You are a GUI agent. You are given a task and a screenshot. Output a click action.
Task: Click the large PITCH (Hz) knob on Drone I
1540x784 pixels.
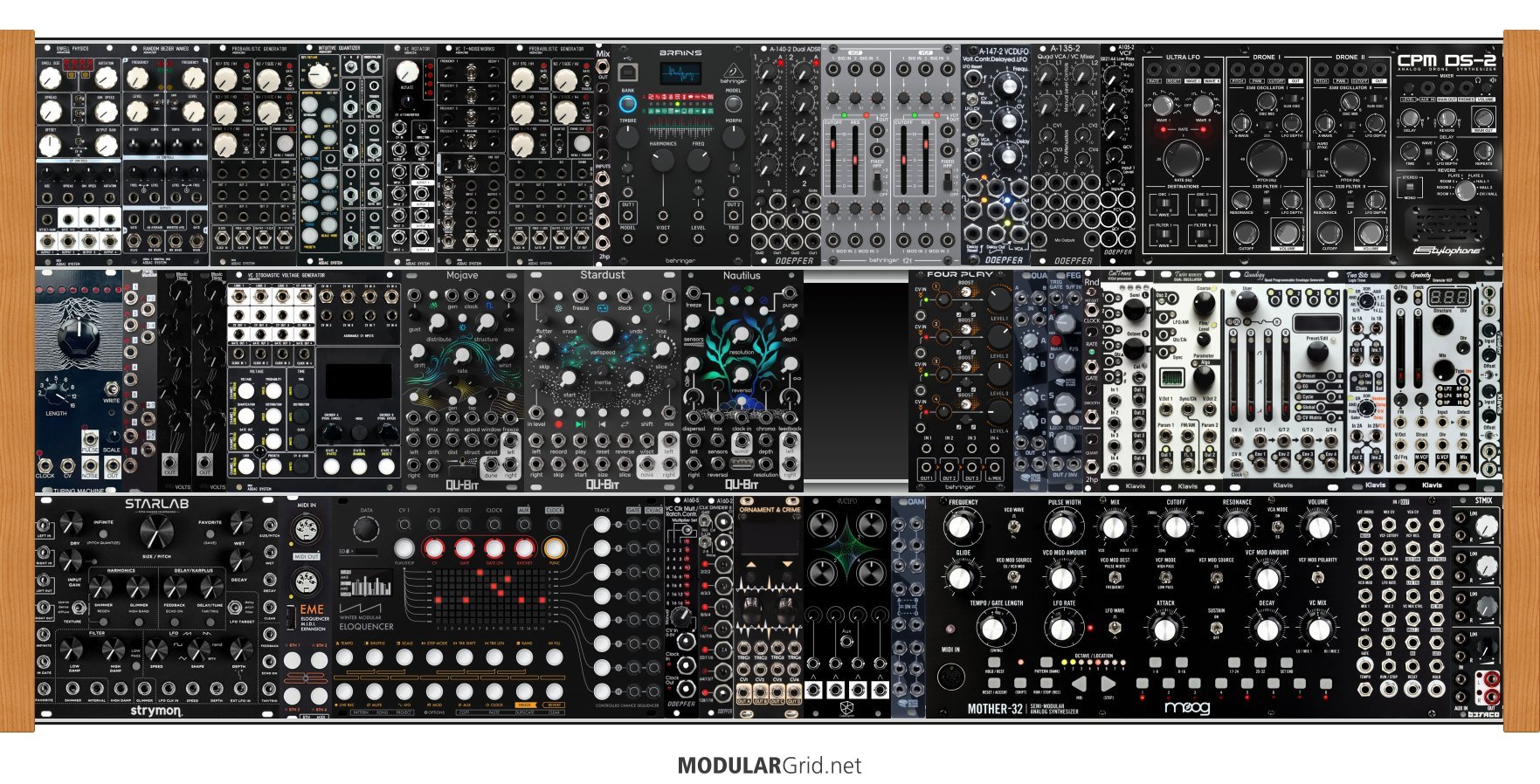1266,158
